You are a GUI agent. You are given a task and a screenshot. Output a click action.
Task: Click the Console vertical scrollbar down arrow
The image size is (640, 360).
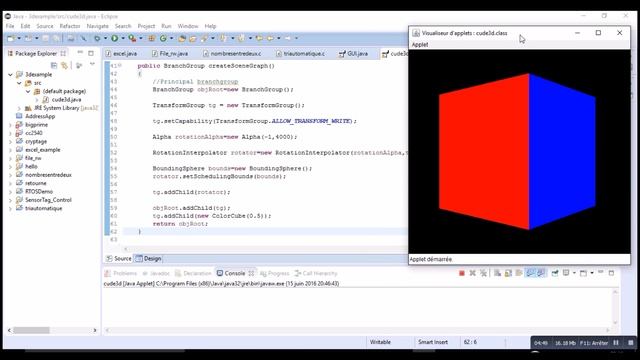point(615,322)
